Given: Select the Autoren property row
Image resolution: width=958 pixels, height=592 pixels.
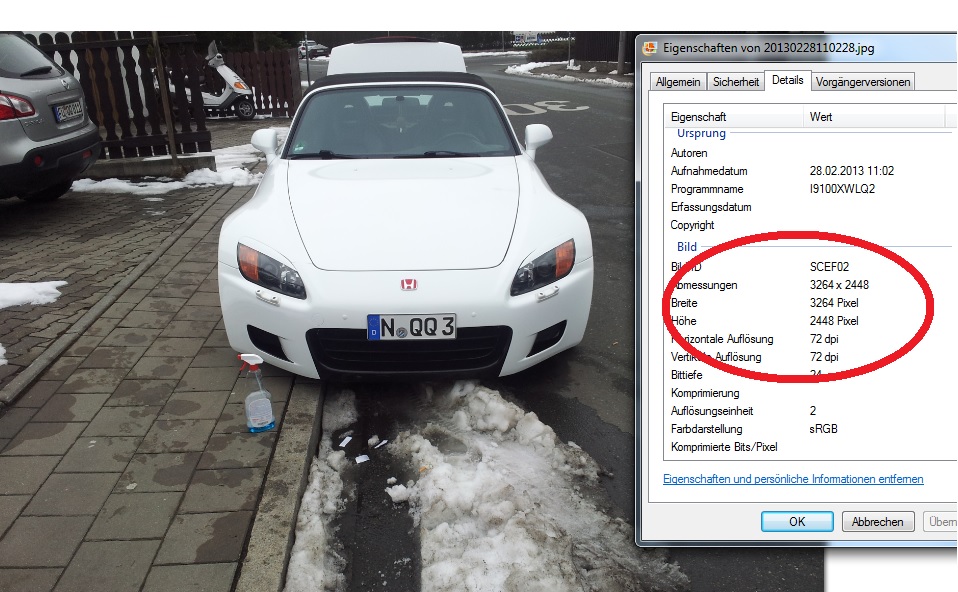Looking at the screenshot, I should pos(689,153).
